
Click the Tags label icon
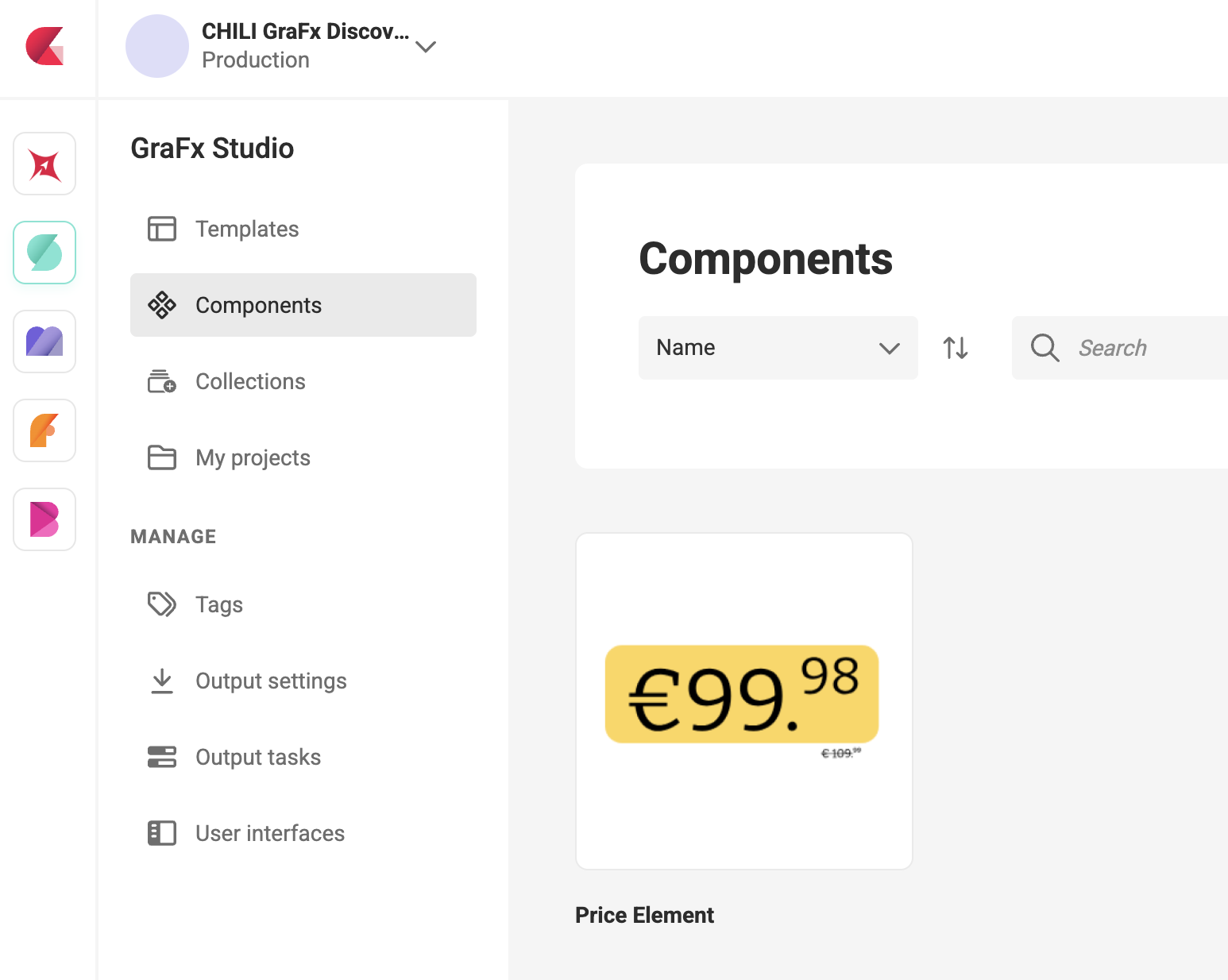coord(161,604)
